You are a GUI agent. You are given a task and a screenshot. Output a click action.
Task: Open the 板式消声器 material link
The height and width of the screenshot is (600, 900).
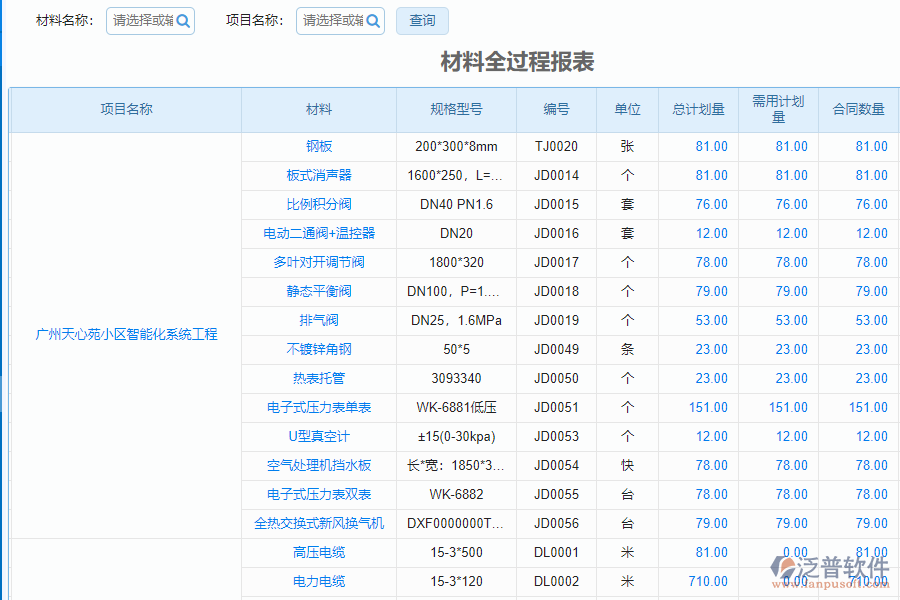pyautogui.click(x=318, y=175)
